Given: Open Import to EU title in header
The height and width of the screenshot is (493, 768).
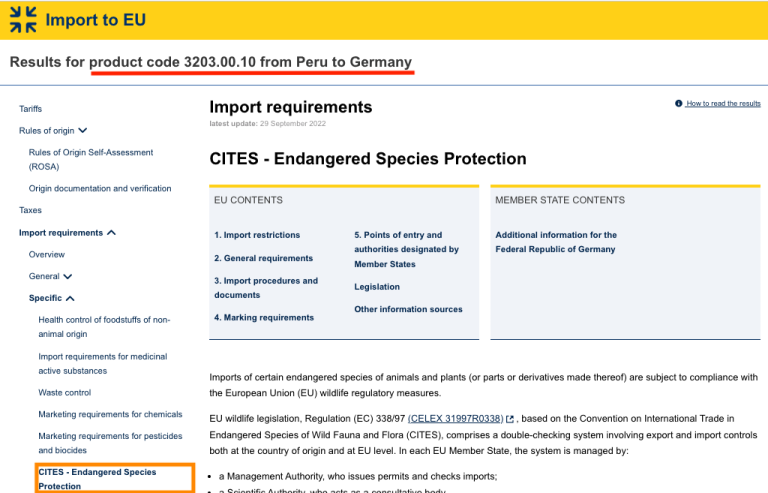Looking at the screenshot, I should [96, 20].
